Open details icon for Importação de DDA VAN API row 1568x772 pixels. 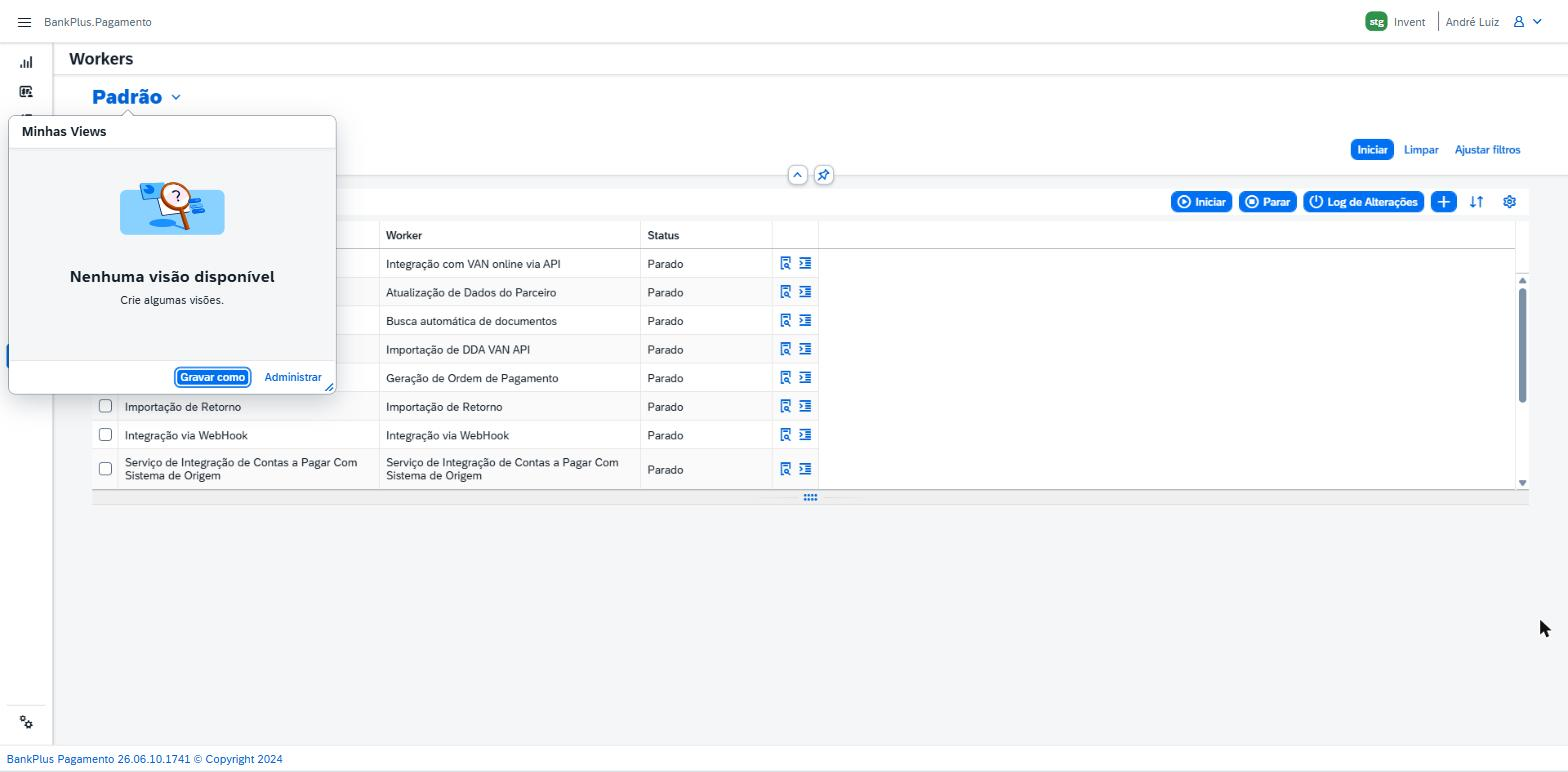click(x=786, y=349)
